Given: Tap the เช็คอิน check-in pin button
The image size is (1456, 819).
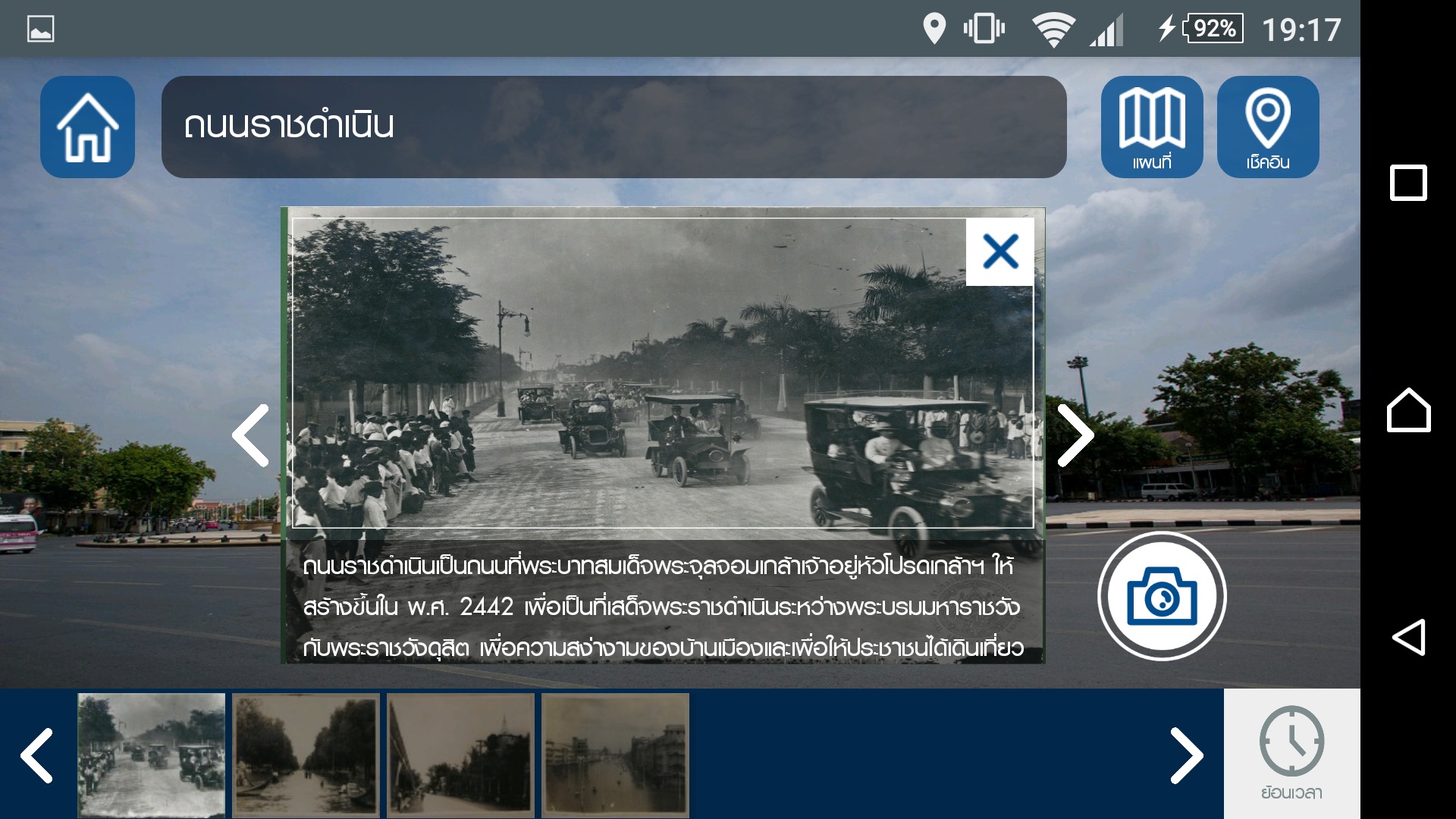Looking at the screenshot, I should click(x=1267, y=127).
